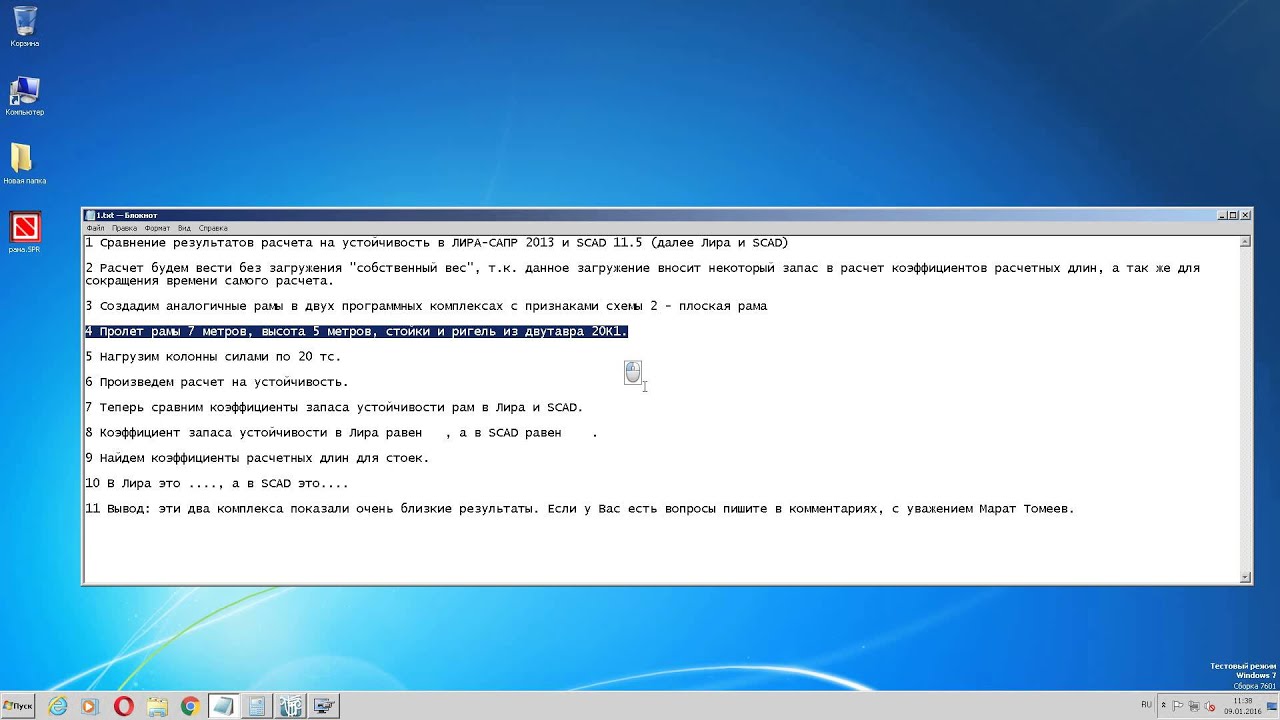Click the Notepad scrollbar up arrow

click(1245, 241)
